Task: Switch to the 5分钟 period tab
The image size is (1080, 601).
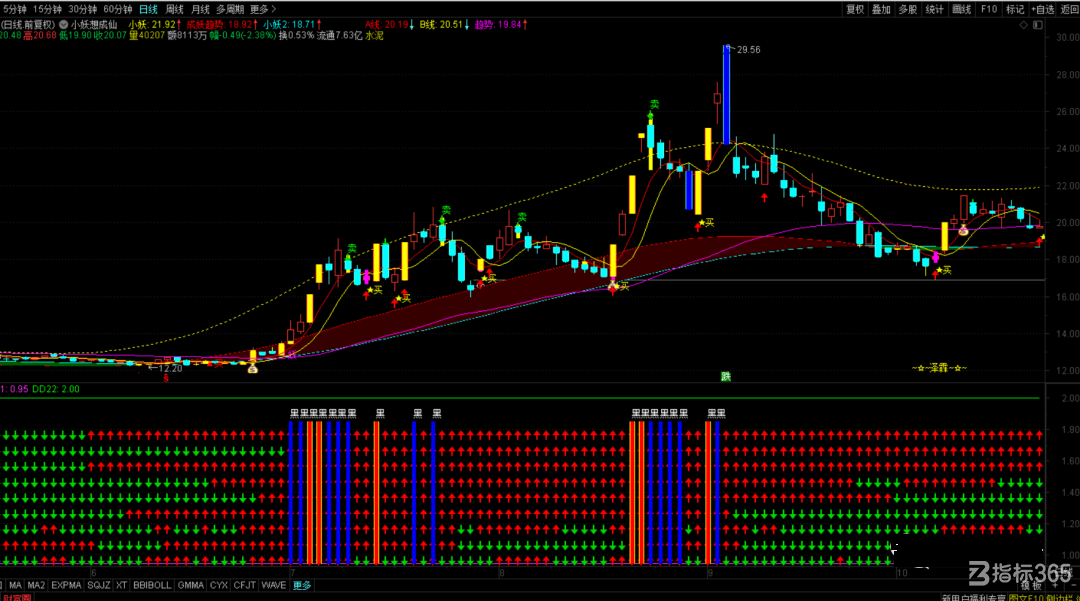Action: 14,9
